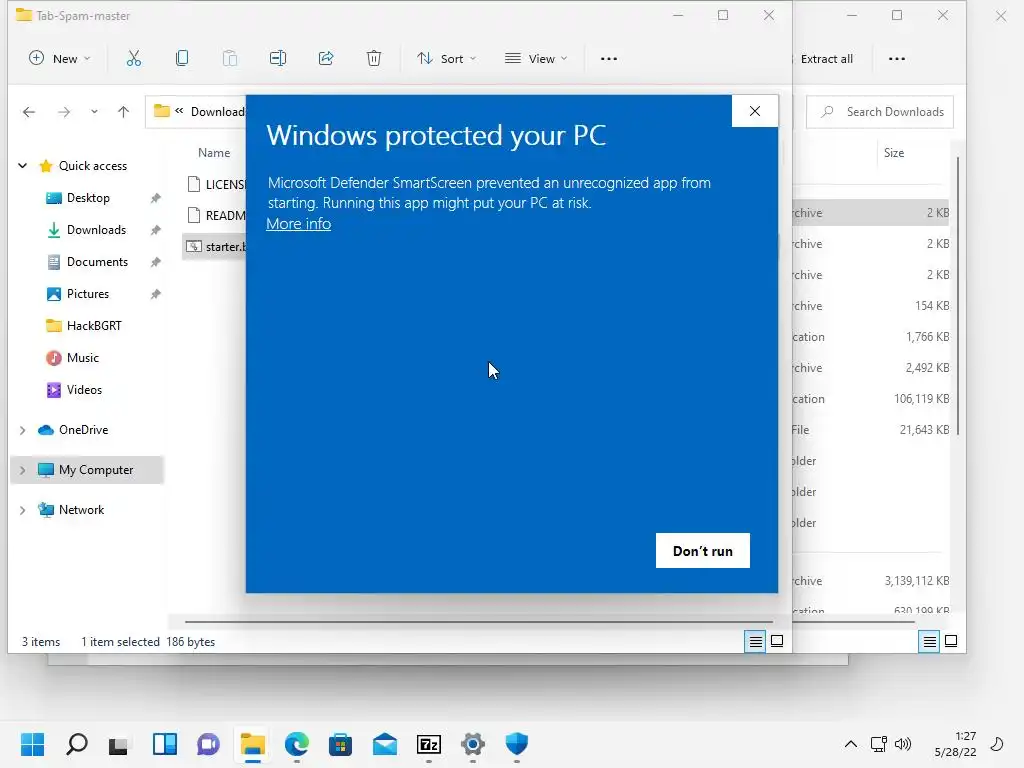
Task: Click the Share icon in toolbar
Action: point(326,59)
